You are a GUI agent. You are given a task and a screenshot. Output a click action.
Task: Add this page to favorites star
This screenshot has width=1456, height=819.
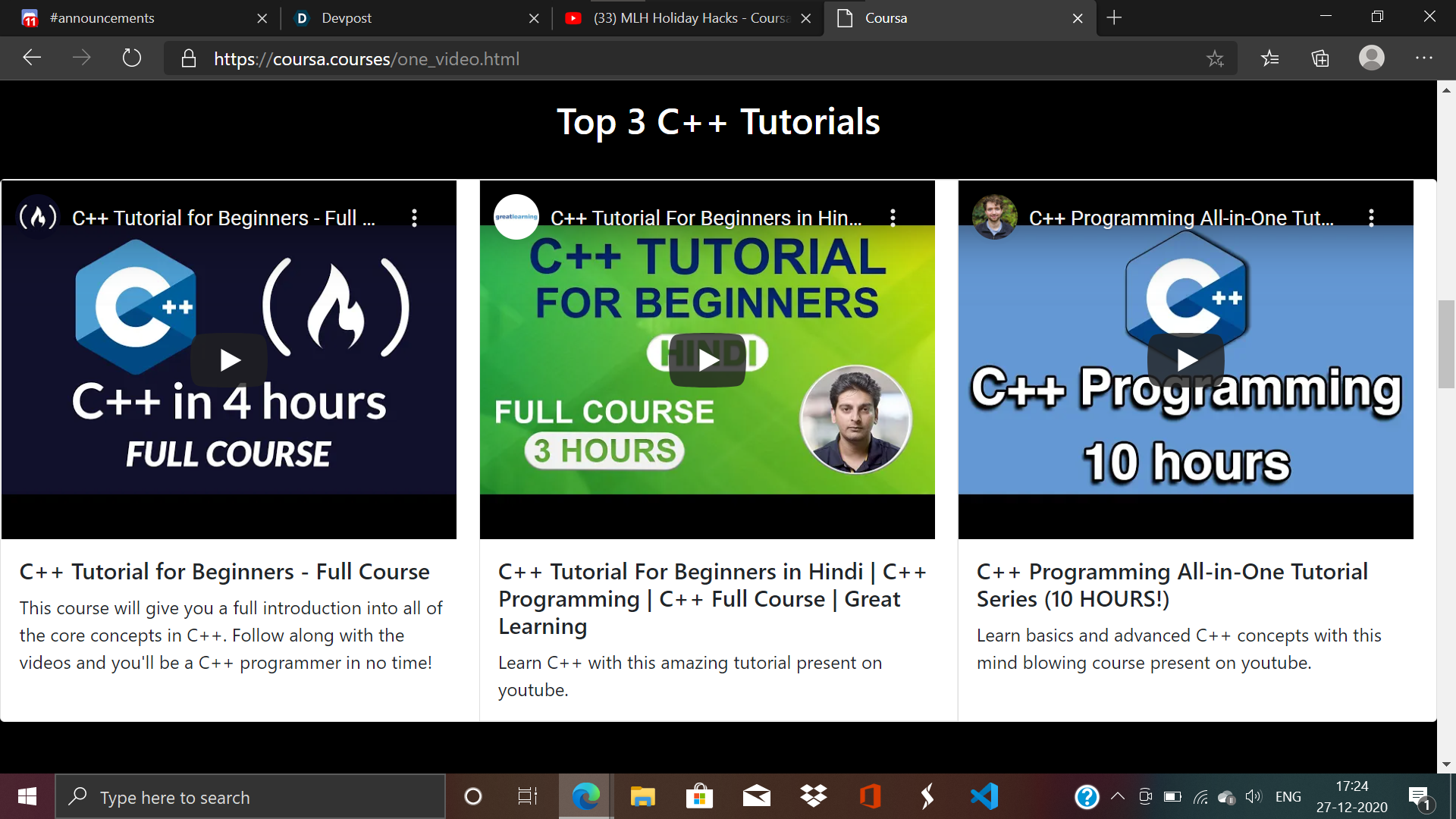click(x=1215, y=58)
